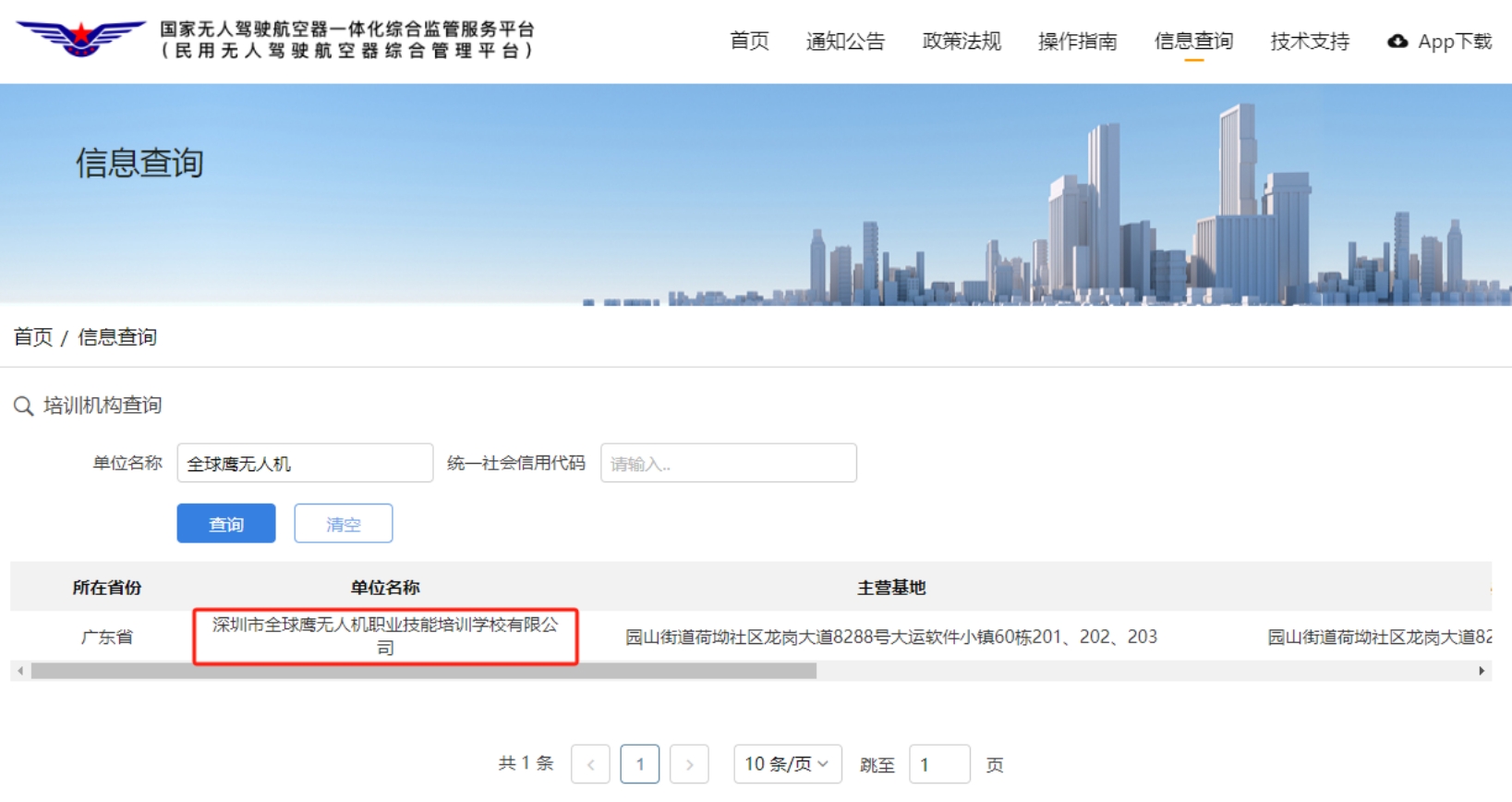Open the 技术支持 menu item
1512x802 pixels.
click(x=1310, y=42)
